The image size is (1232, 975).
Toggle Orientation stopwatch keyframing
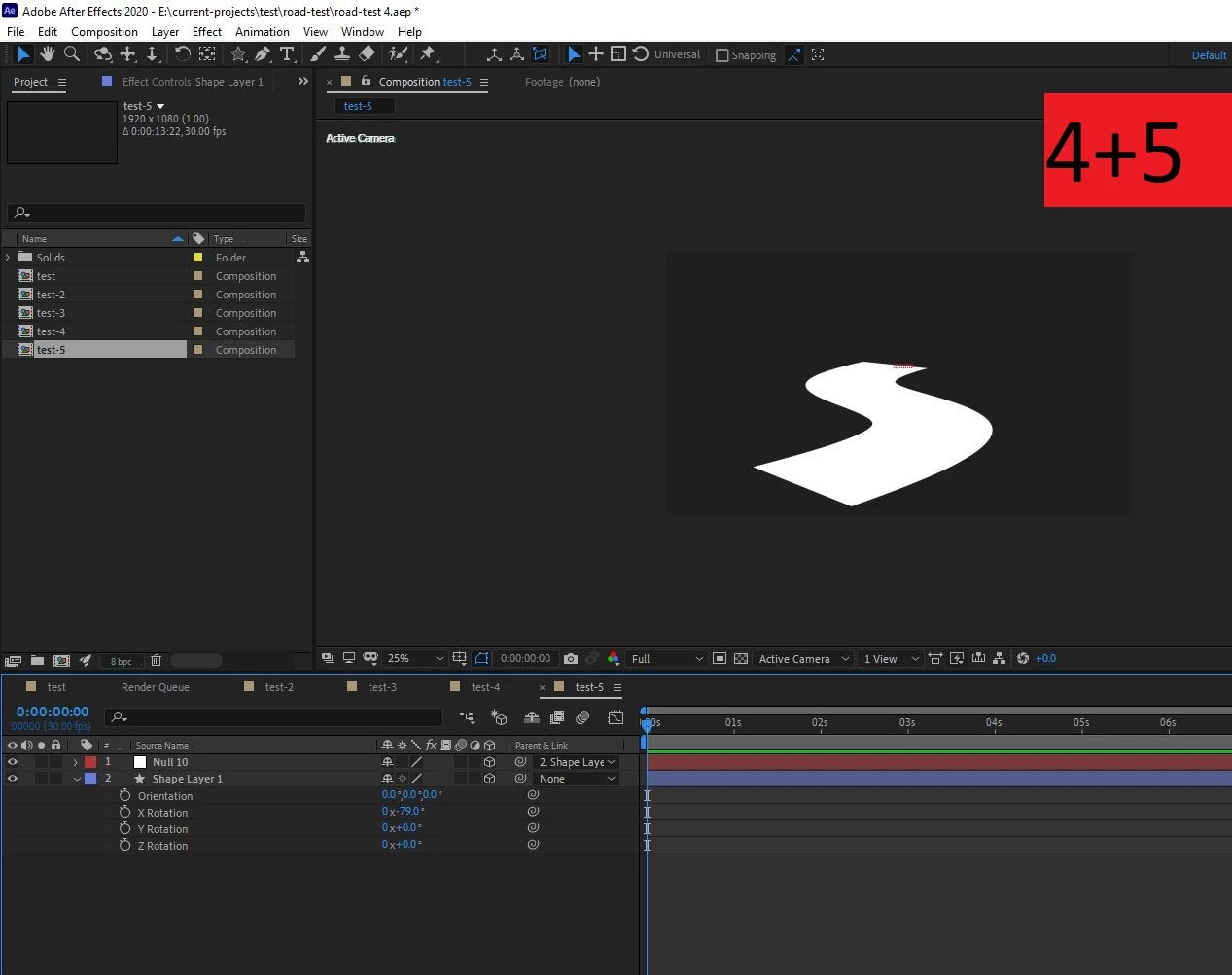tap(124, 795)
